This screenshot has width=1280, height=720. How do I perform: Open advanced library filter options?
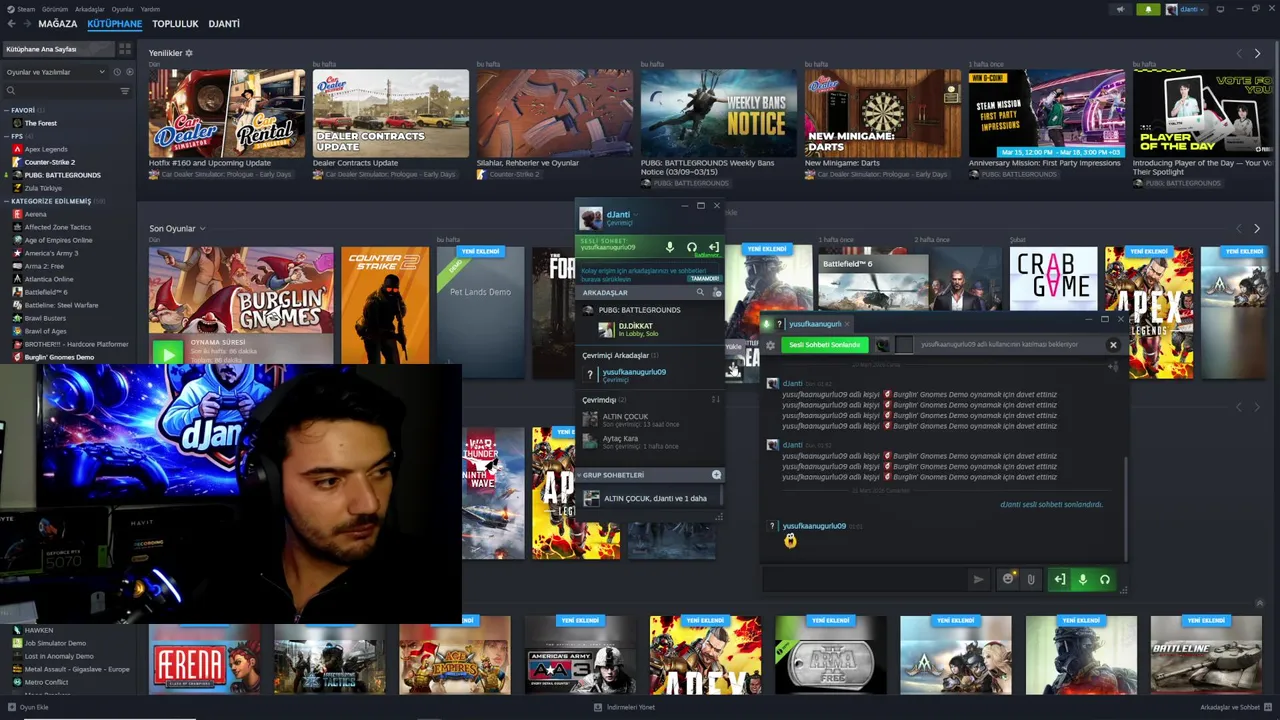click(x=125, y=91)
